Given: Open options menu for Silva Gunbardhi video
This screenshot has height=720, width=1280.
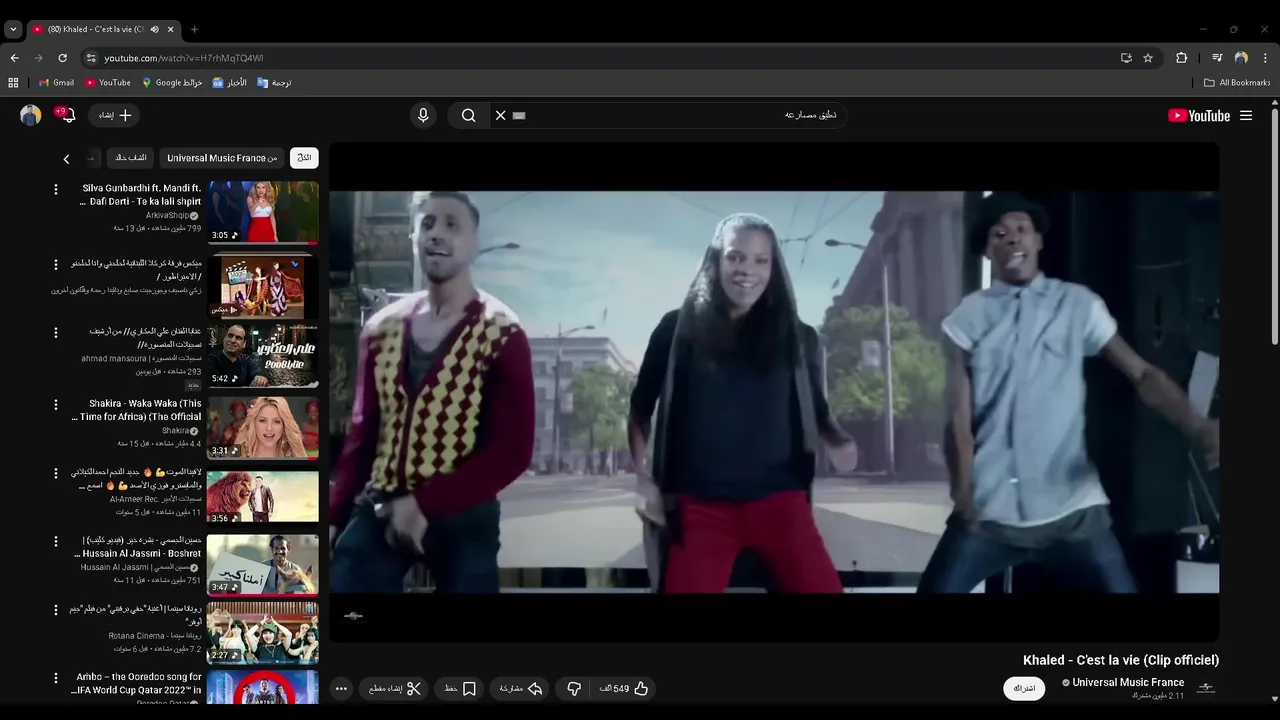Looking at the screenshot, I should [x=56, y=188].
